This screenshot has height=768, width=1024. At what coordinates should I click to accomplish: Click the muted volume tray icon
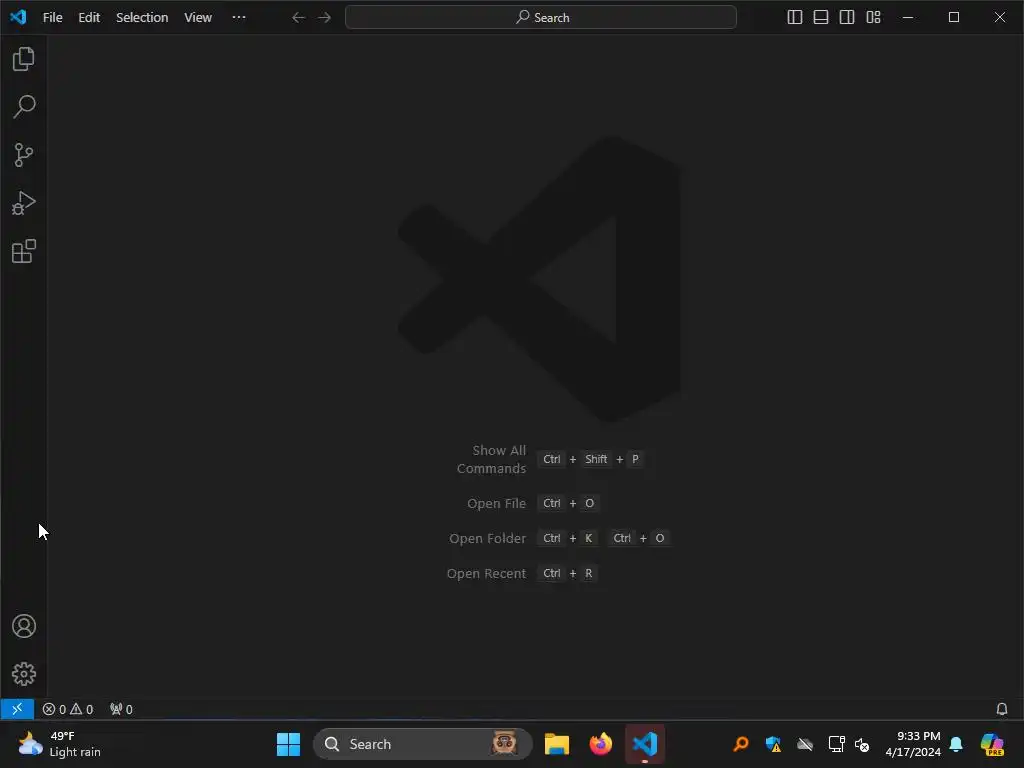pos(862,744)
